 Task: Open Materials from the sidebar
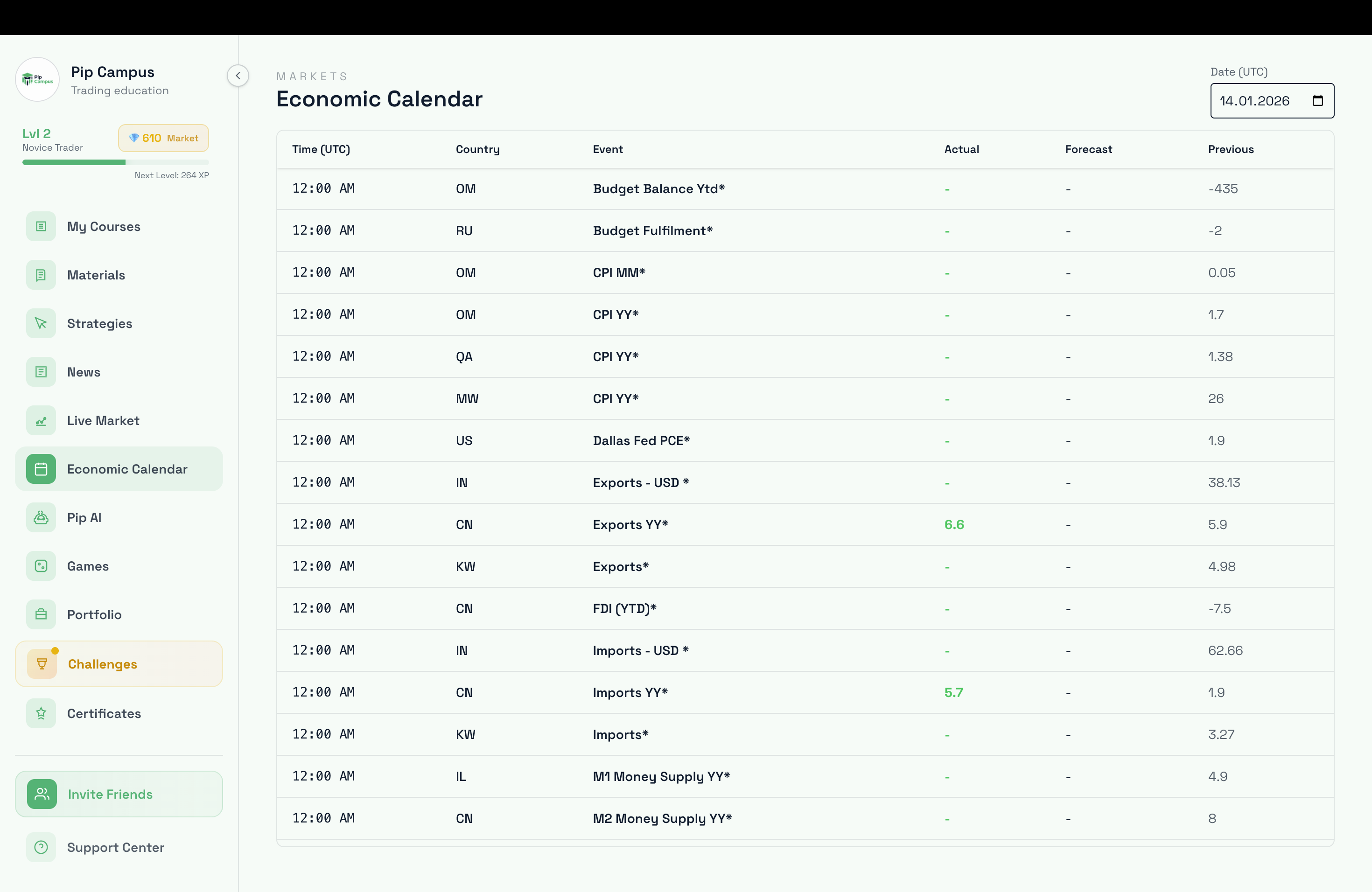click(x=96, y=275)
